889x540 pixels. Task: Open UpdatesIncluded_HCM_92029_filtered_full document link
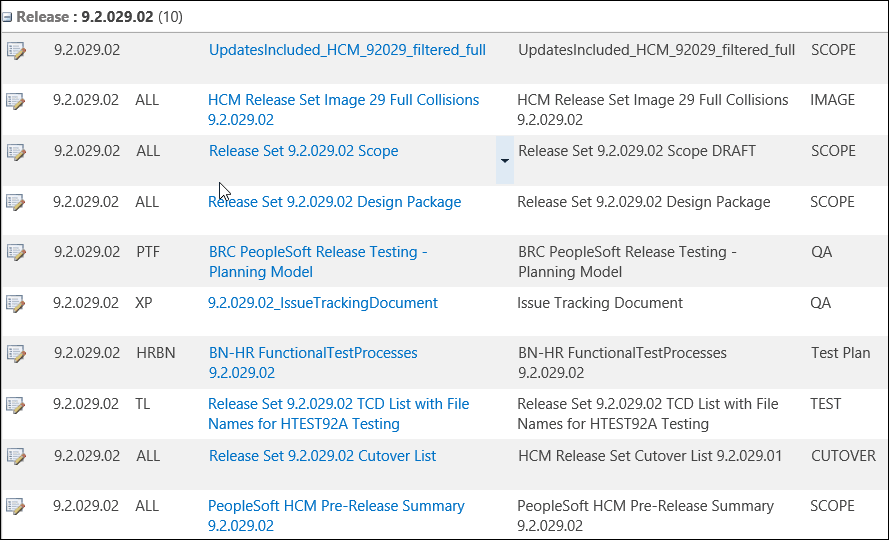tap(347, 50)
